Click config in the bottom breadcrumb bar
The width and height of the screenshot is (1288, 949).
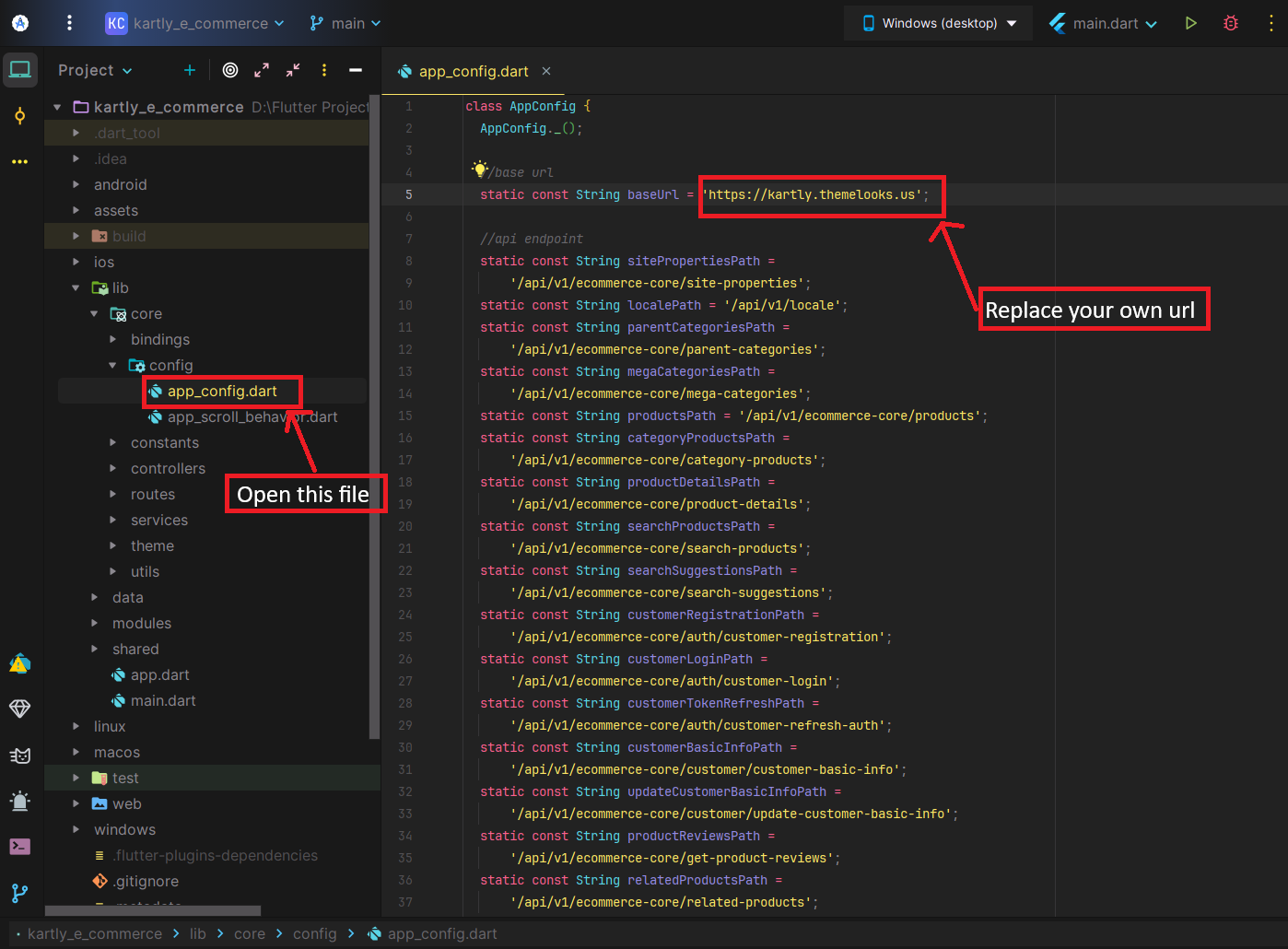(314, 933)
